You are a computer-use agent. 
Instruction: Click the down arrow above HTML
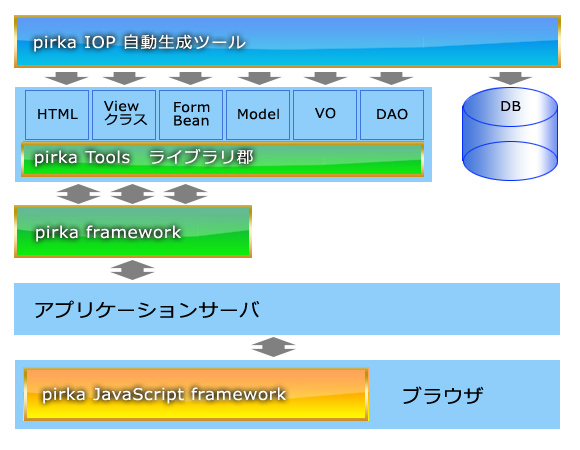pos(66,78)
